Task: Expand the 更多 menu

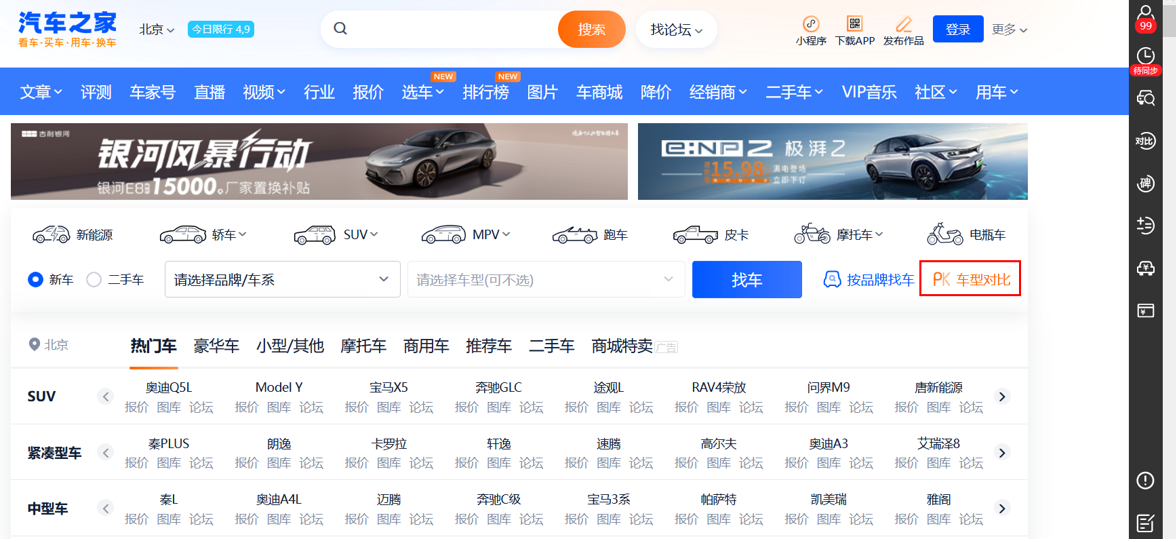Action: [x=1010, y=29]
